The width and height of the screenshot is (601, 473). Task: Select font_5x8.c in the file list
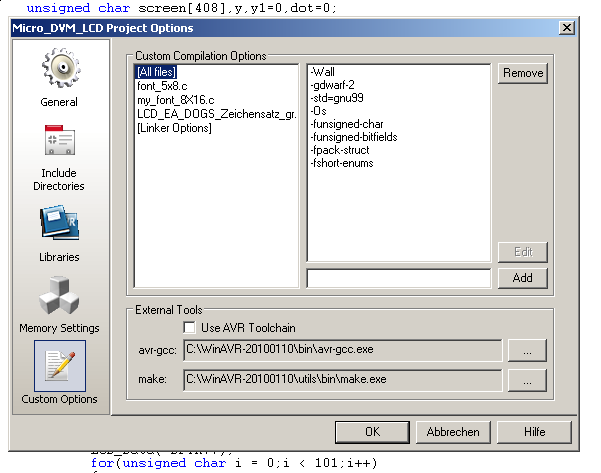(162, 86)
